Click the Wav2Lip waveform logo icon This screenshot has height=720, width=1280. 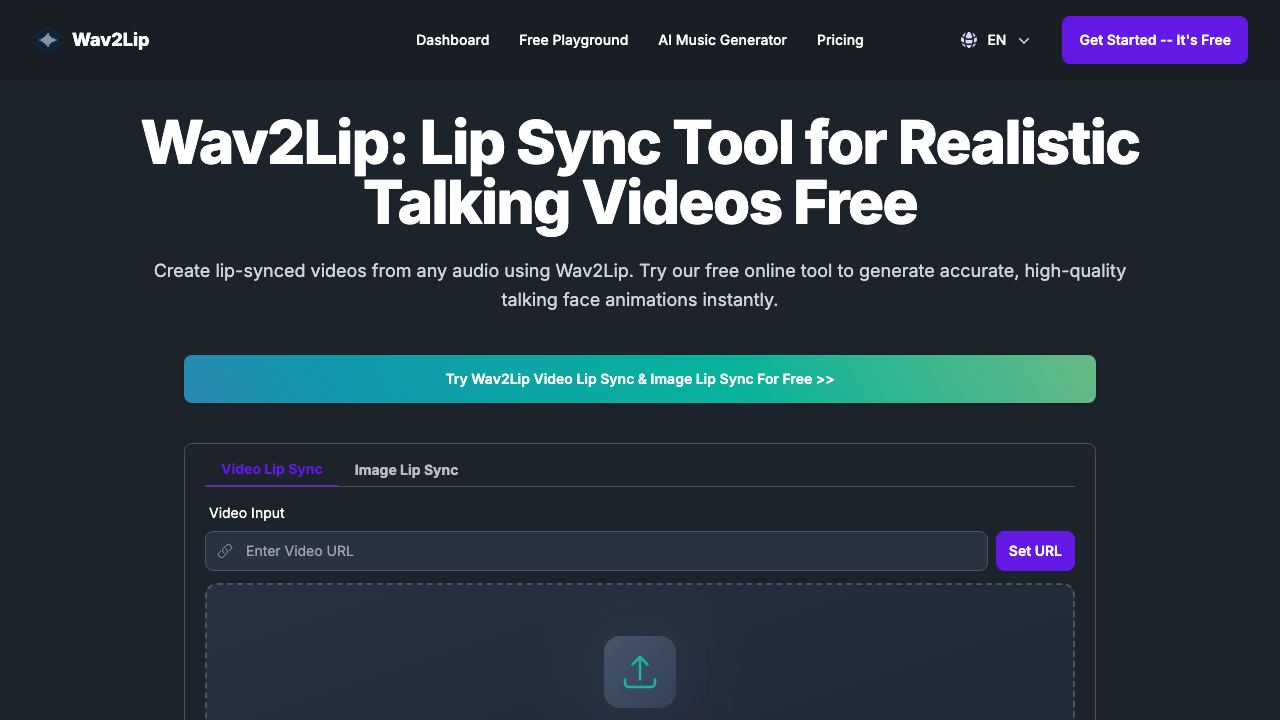[x=48, y=40]
